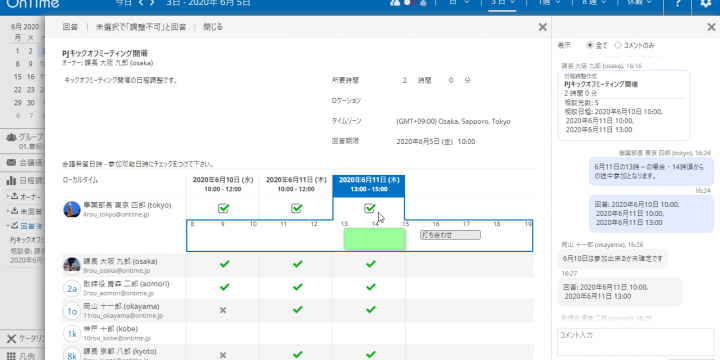Click the timezone value Osaka, Sapporo, Tokyo
The image size is (720, 360).
[453, 122]
